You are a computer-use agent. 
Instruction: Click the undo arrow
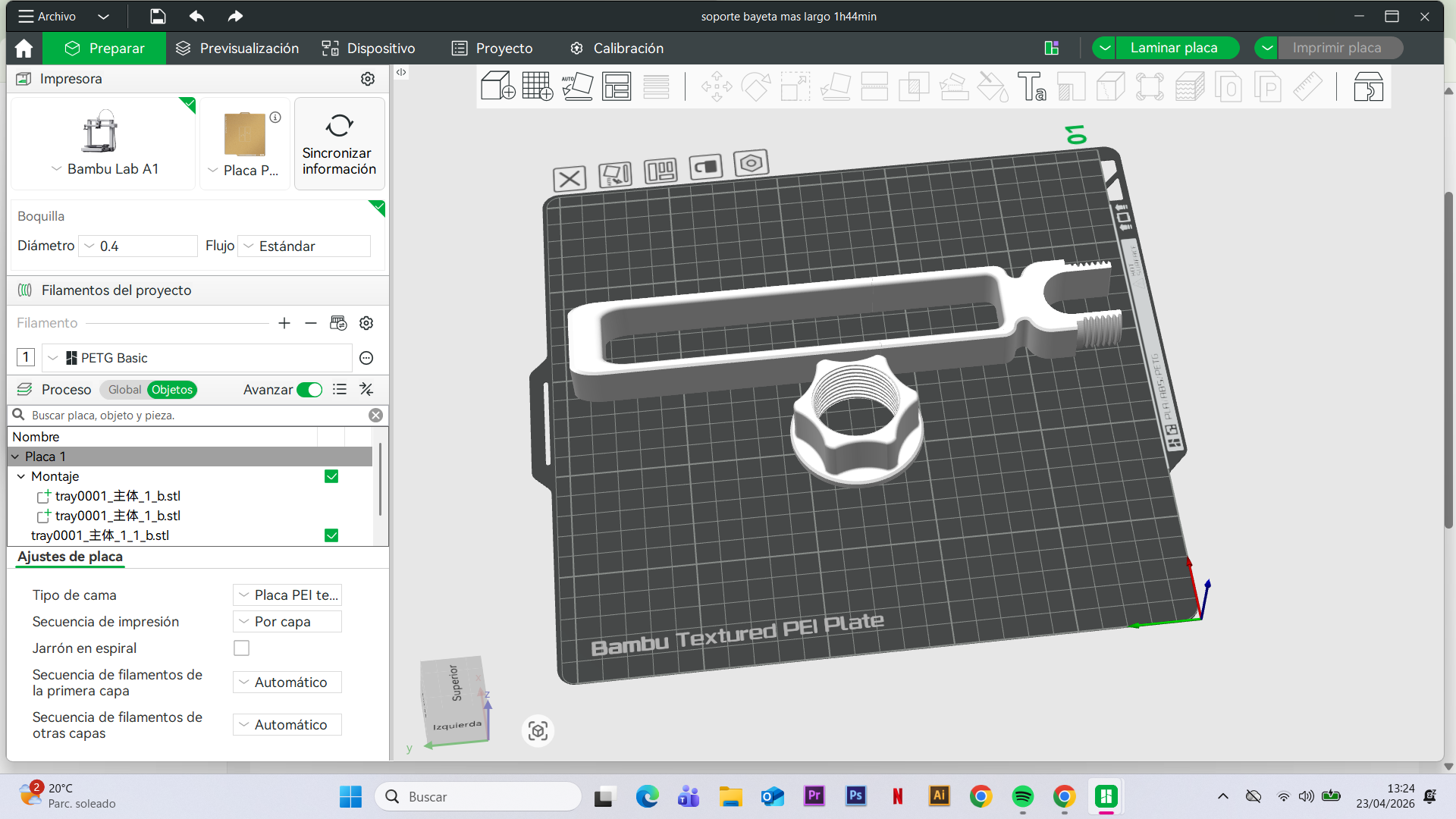196,16
